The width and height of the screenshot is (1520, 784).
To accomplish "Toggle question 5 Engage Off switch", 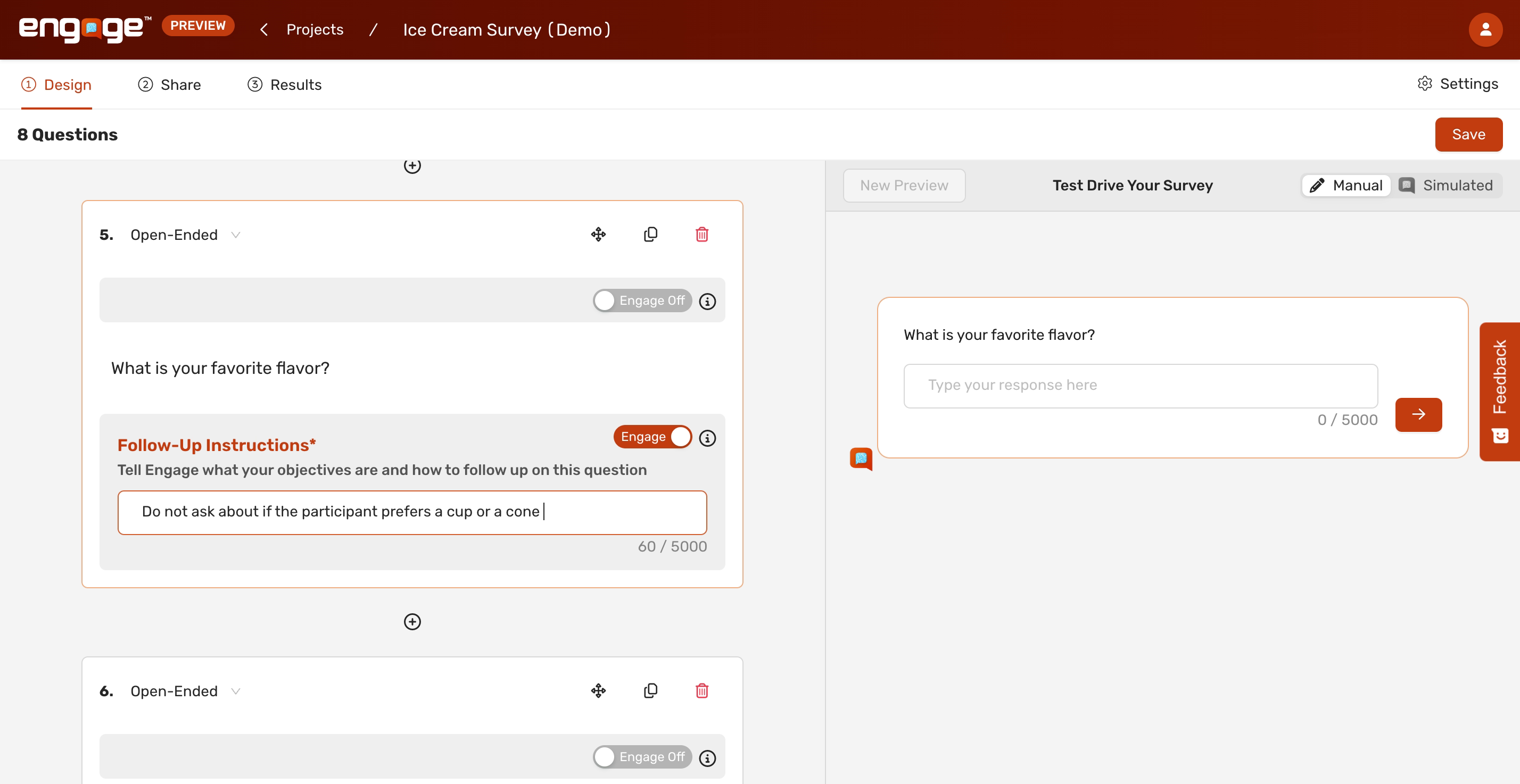I will (642, 301).
